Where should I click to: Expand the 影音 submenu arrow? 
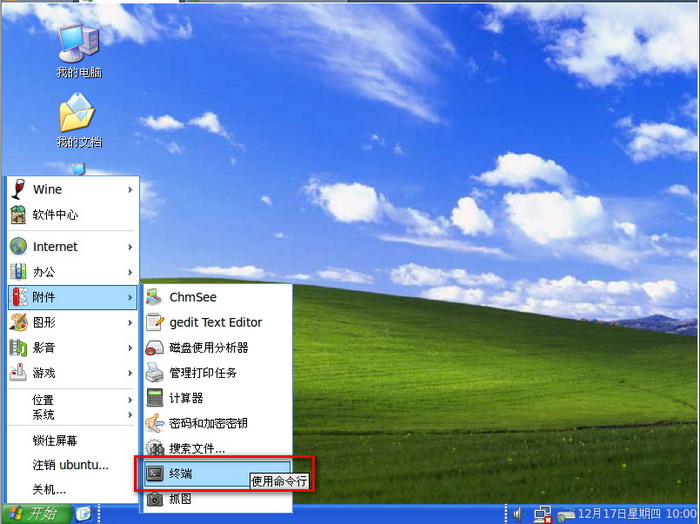[130, 348]
